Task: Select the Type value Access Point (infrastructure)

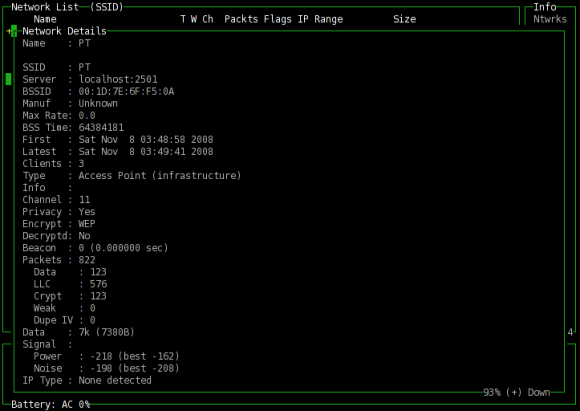Action: tap(160, 175)
